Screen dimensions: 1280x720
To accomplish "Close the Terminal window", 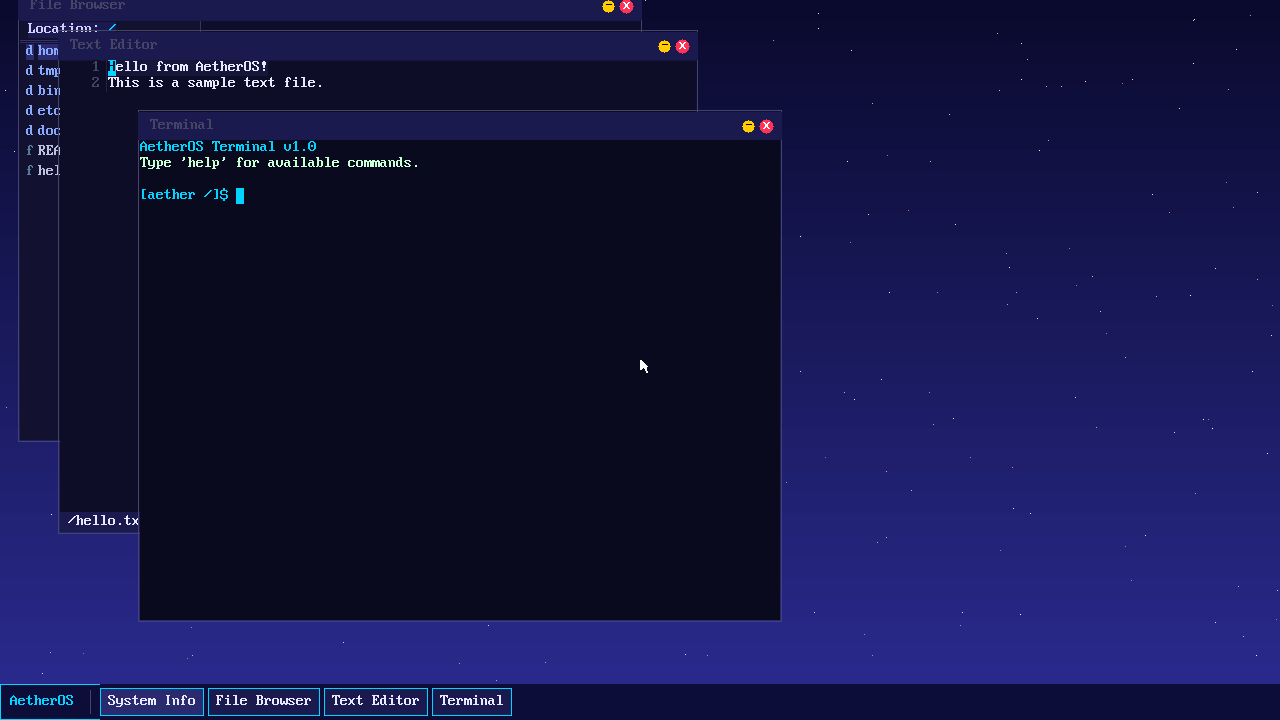I will point(766,126).
